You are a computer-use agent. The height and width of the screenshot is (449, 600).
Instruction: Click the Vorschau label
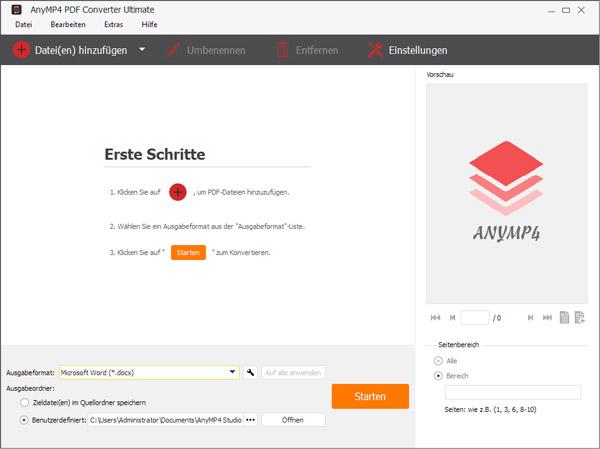440,75
